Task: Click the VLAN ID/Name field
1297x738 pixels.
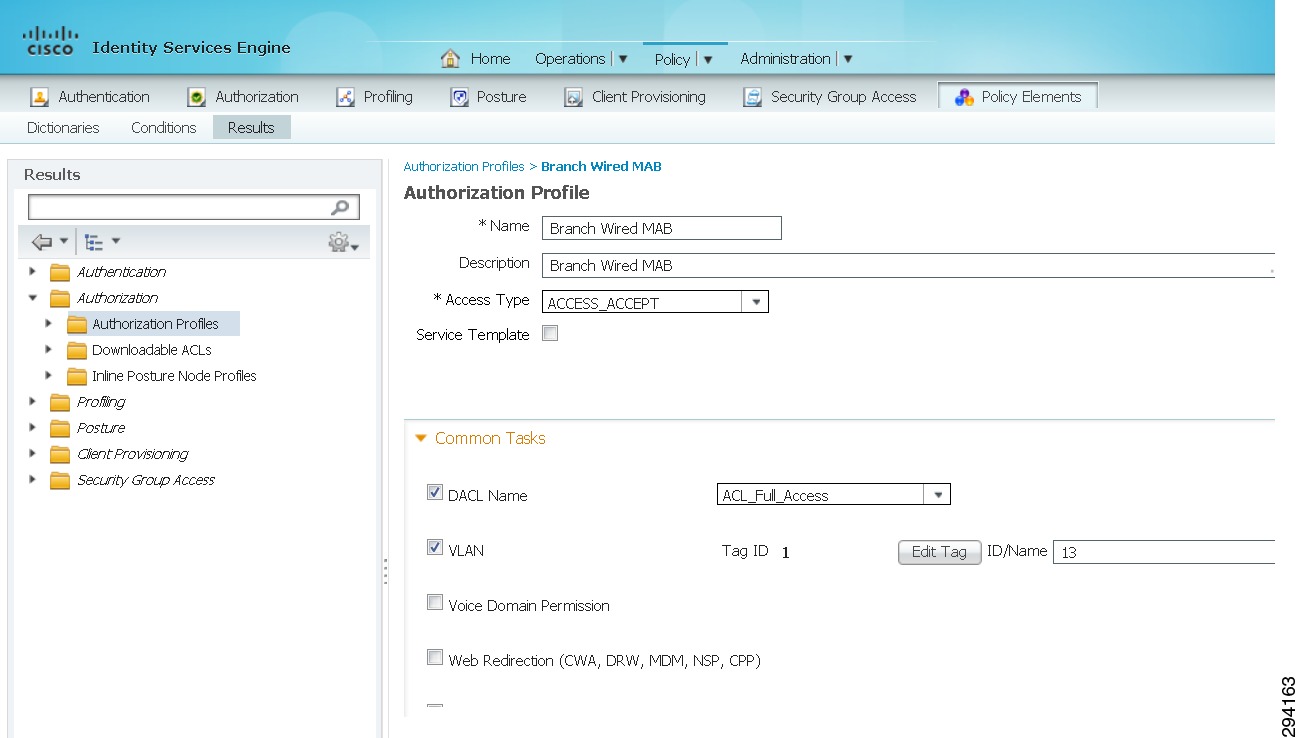Action: (x=1164, y=552)
